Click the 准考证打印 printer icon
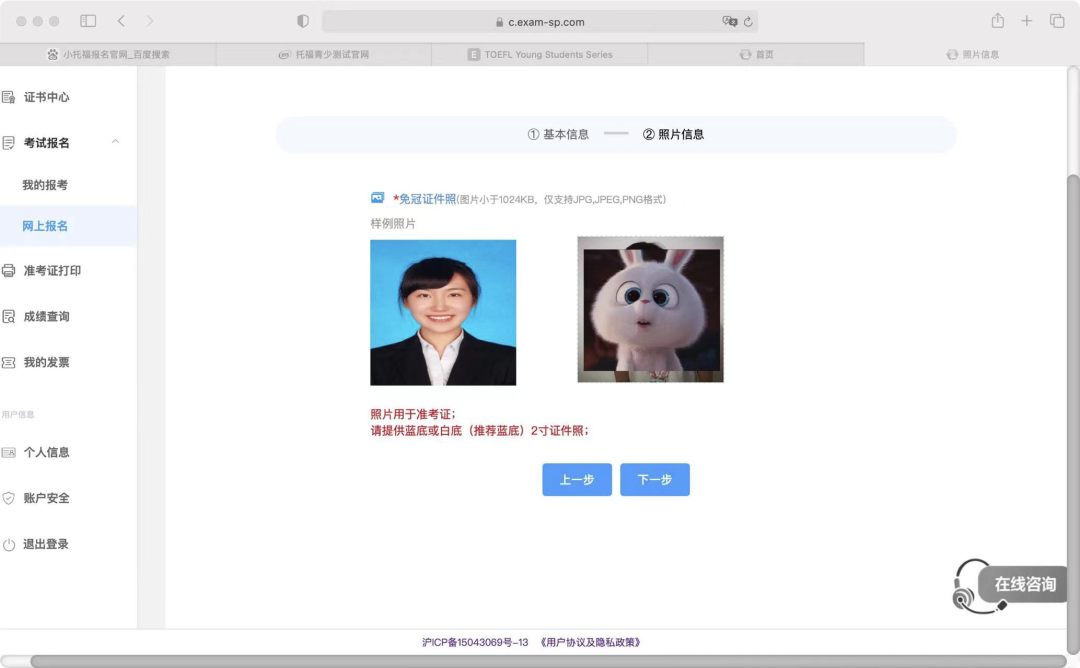 coord(8,271)
